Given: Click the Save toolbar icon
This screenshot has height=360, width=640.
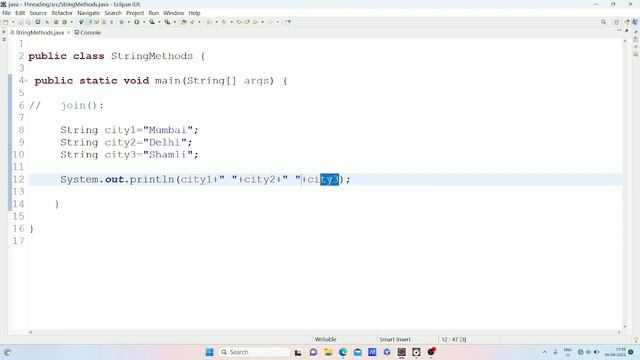Looking at the screenshot, I should tap(20, 22).
